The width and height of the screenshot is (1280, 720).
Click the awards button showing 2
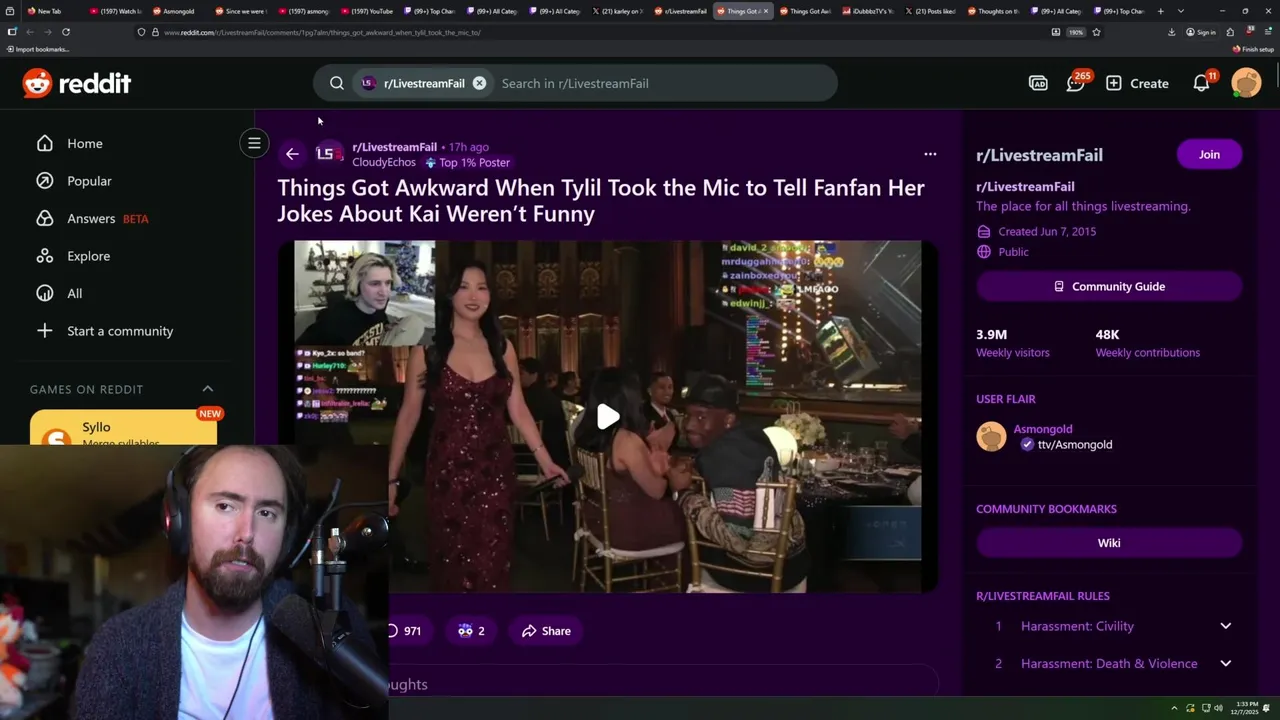tap(471, 631)
